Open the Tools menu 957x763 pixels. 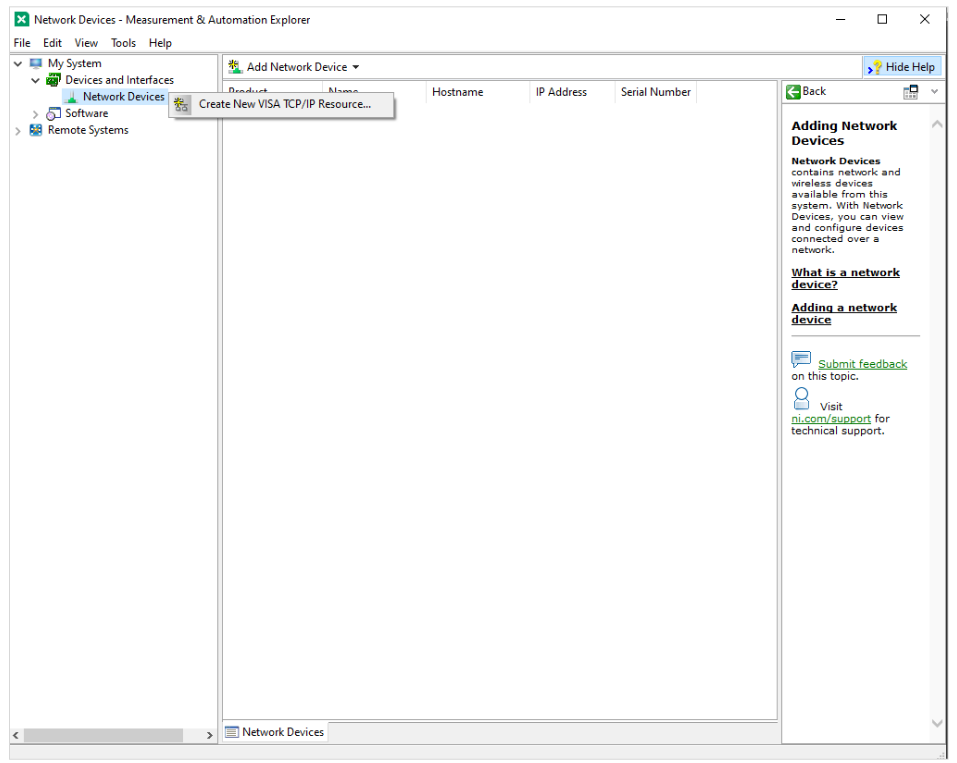pyautogui.click(x=123, y=43)
